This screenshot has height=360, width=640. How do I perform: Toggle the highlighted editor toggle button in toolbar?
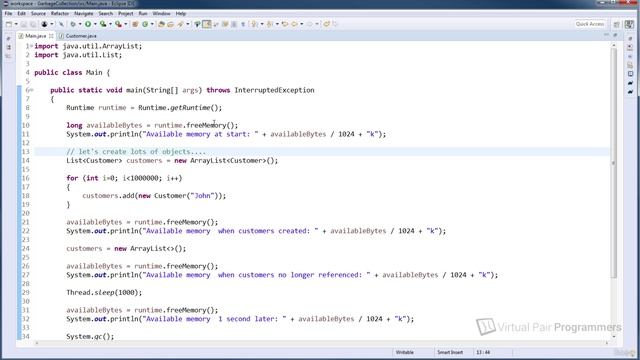click(x=207, y=24)
